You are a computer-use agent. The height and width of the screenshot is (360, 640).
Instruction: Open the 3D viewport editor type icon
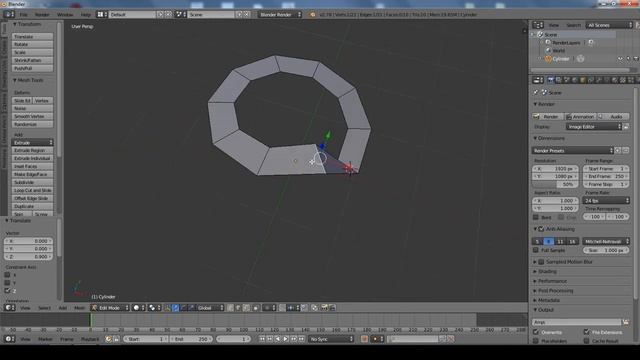click(9, 308)
